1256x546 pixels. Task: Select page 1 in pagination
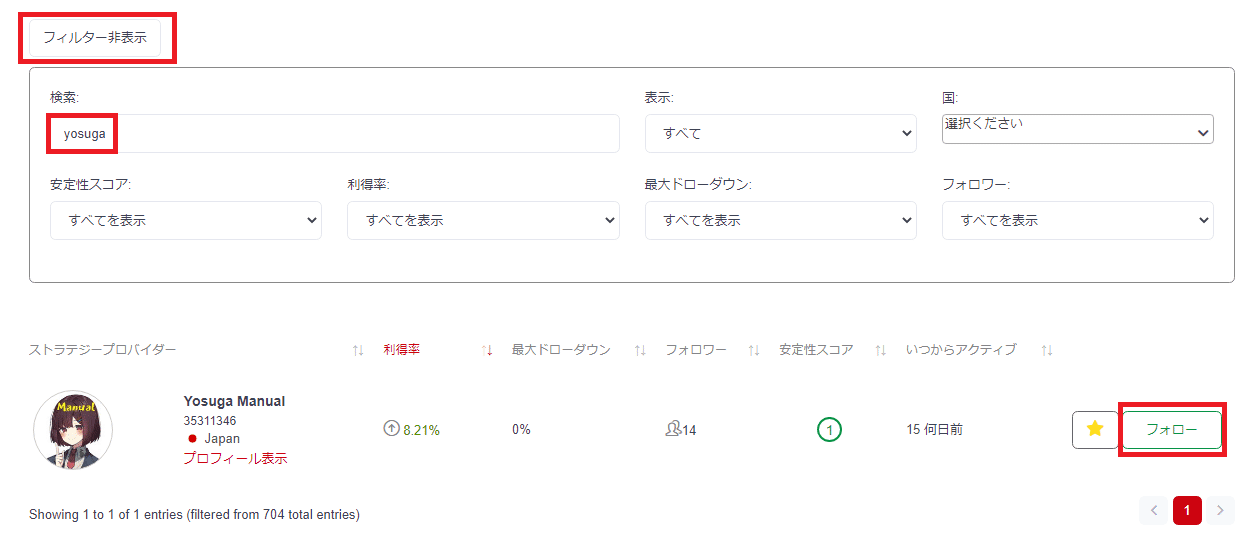point(1187,511)
